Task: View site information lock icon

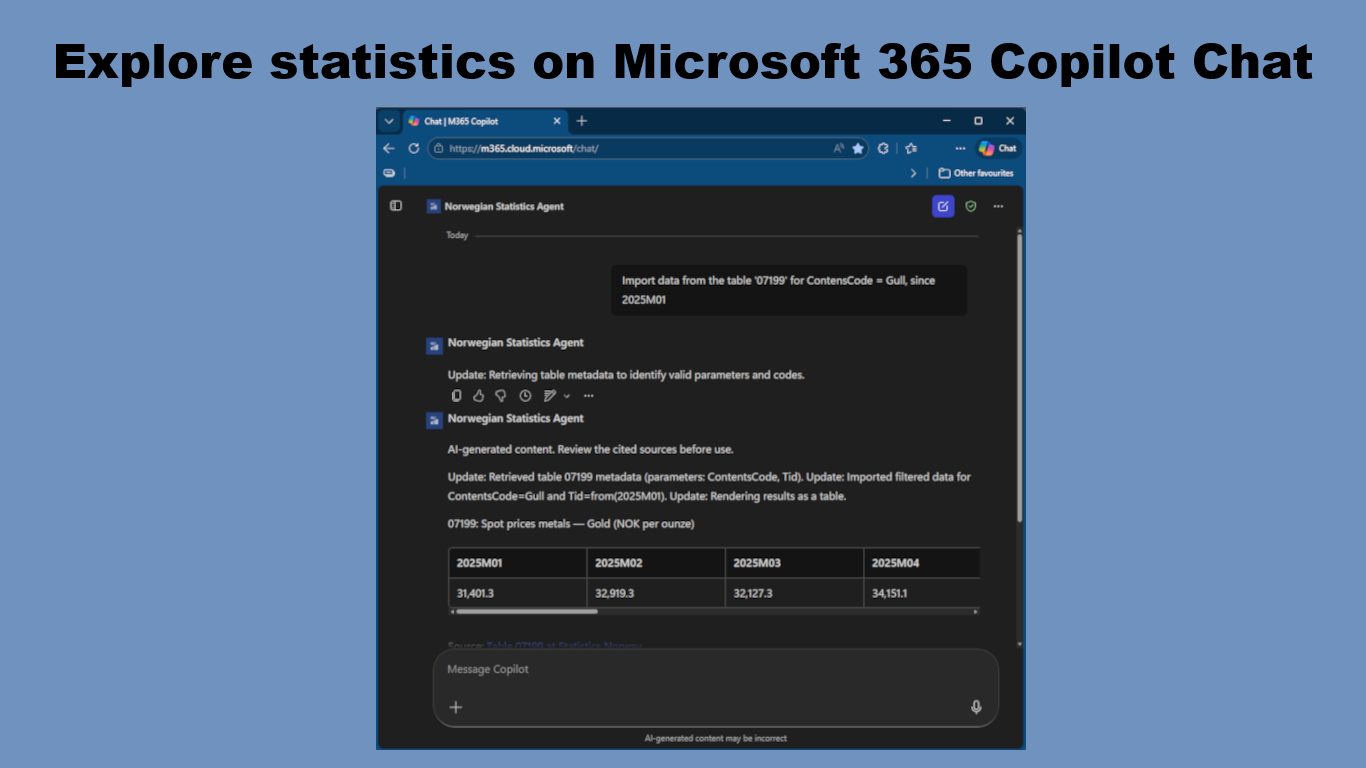Action: [x=438, y=148]
